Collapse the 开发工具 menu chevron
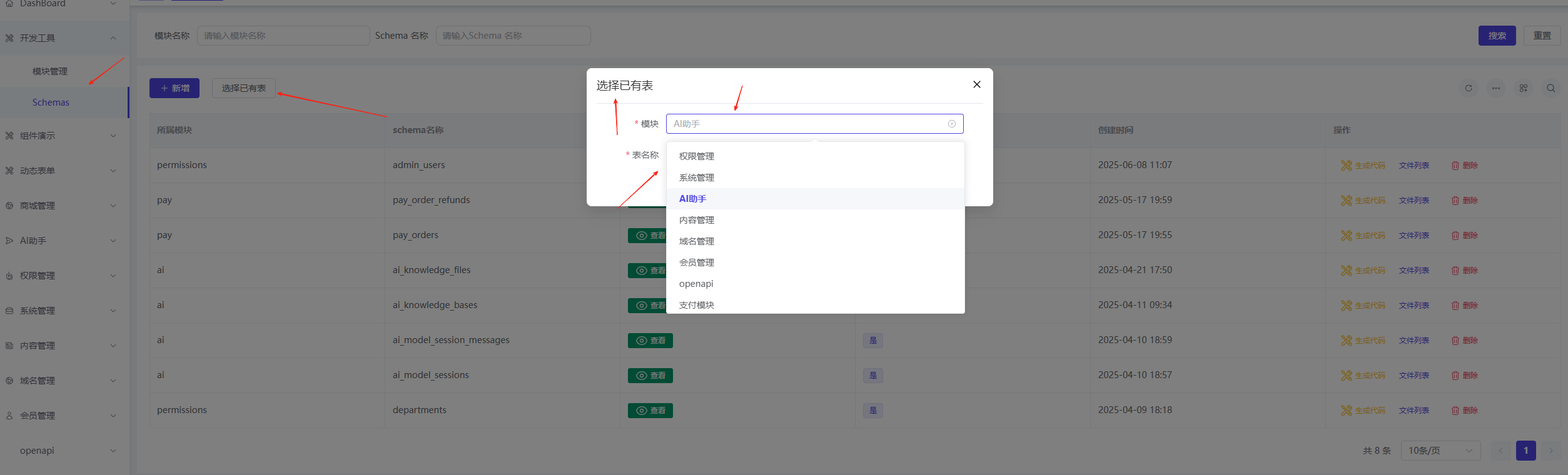This screenshot has width=1568, height=475. tap(113, 38)
